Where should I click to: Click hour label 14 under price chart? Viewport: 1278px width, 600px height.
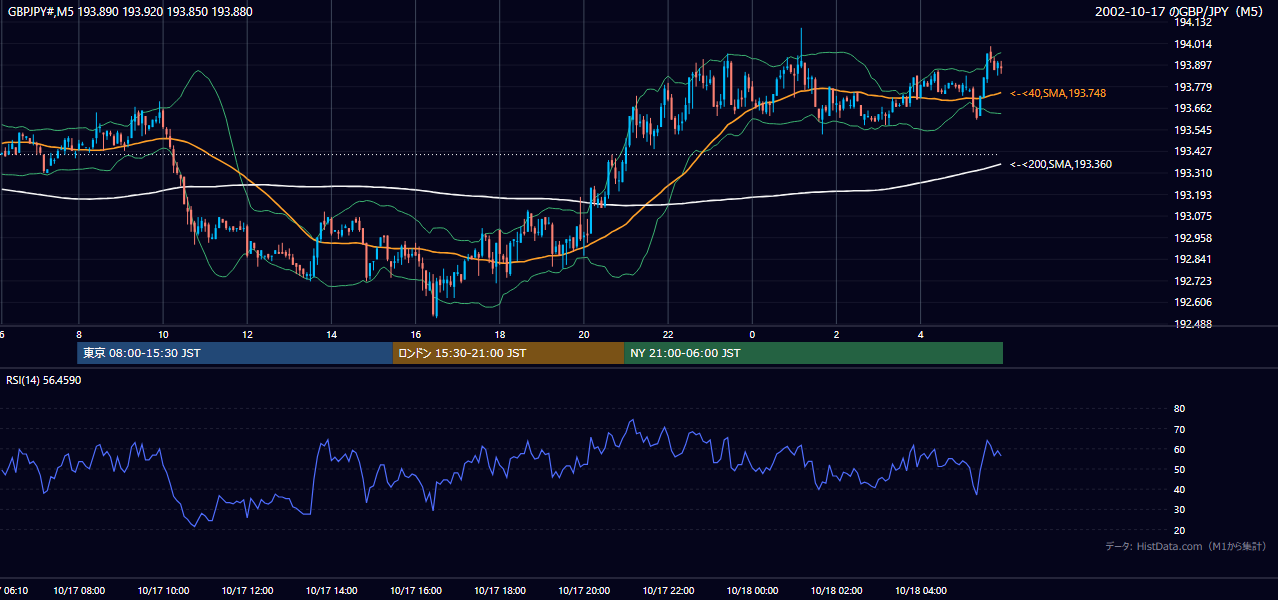click(331, 335)
